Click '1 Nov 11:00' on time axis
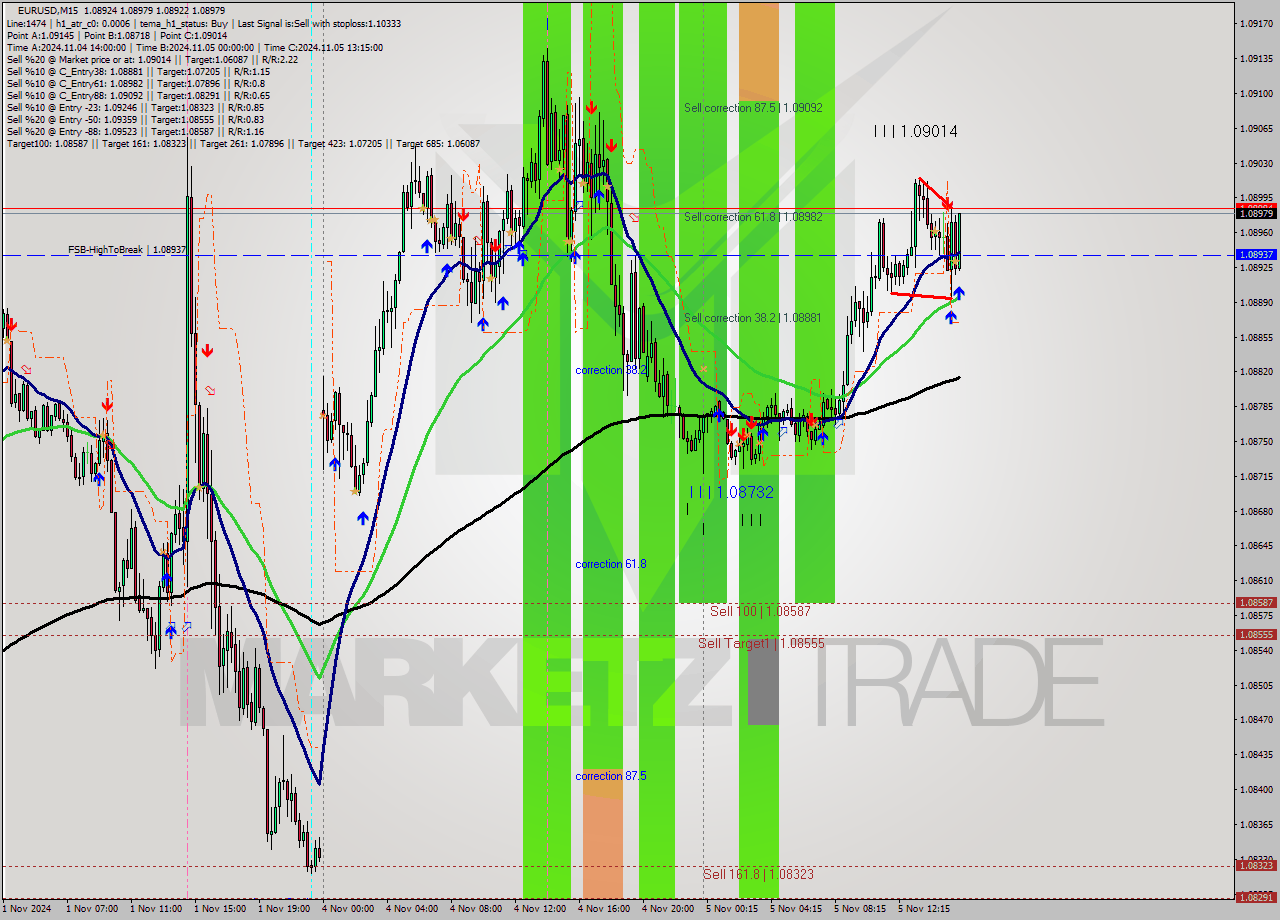Image resolution: width=1280 pixels, height=920 pixels. point(156,909)
